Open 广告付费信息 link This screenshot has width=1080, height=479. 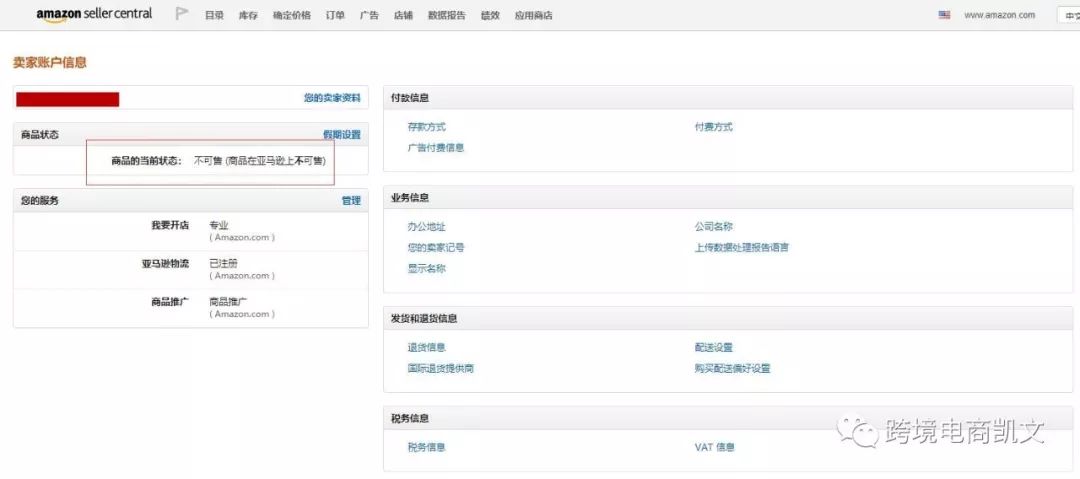435,147
